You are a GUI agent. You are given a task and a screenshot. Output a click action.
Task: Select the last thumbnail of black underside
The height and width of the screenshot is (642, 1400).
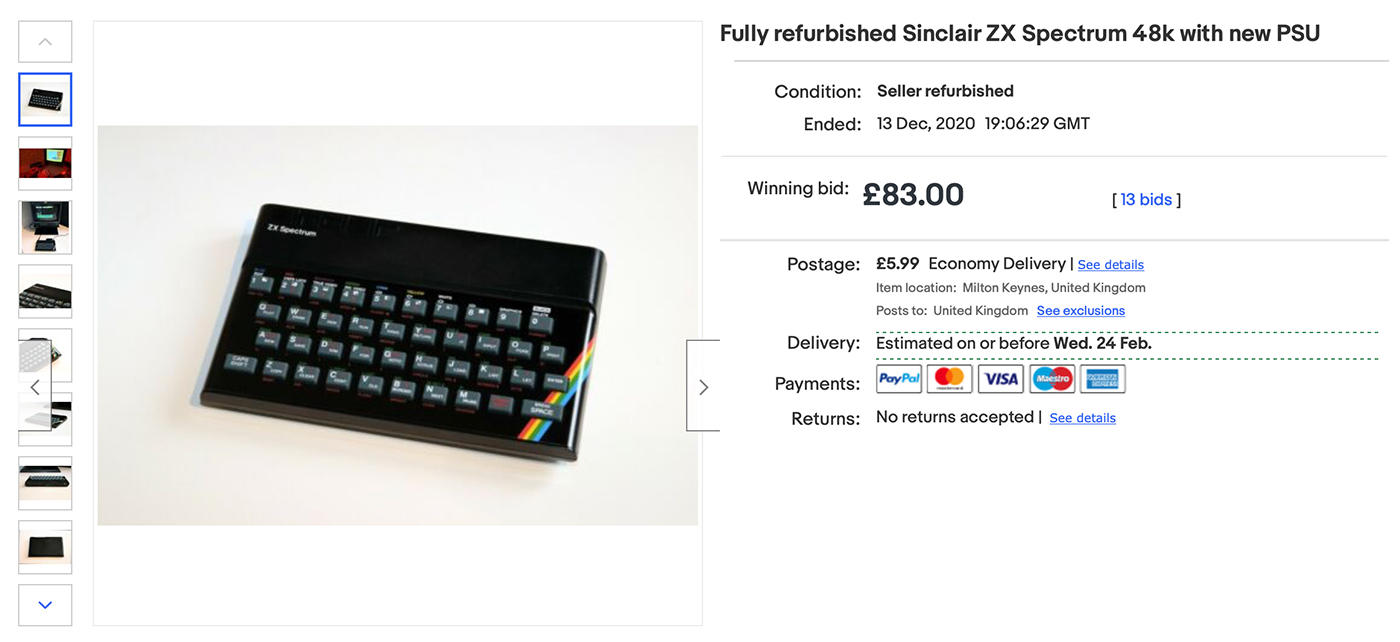pos(45,547)
